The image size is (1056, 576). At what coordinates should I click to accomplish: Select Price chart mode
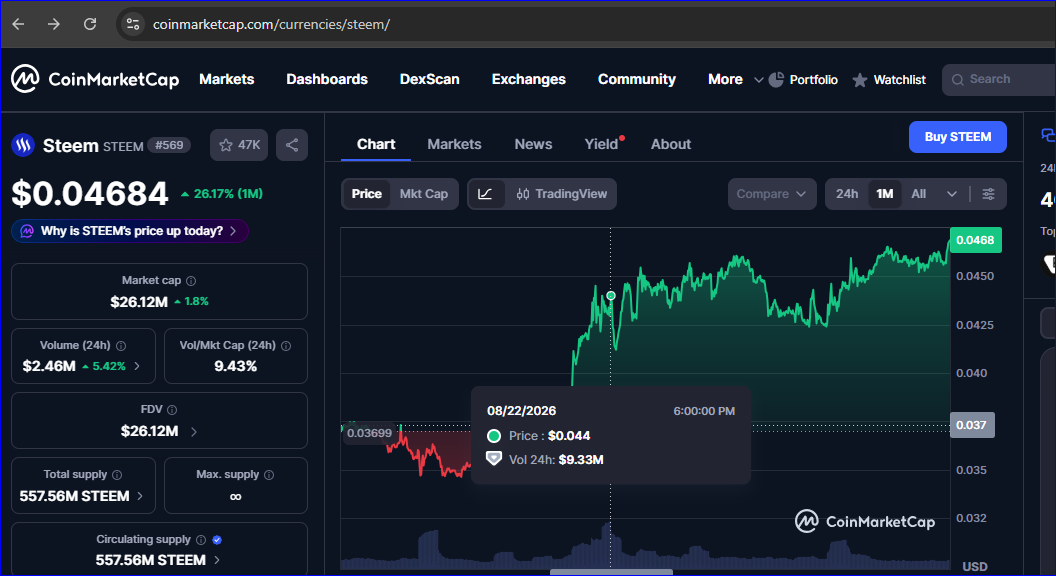(366, 194)
